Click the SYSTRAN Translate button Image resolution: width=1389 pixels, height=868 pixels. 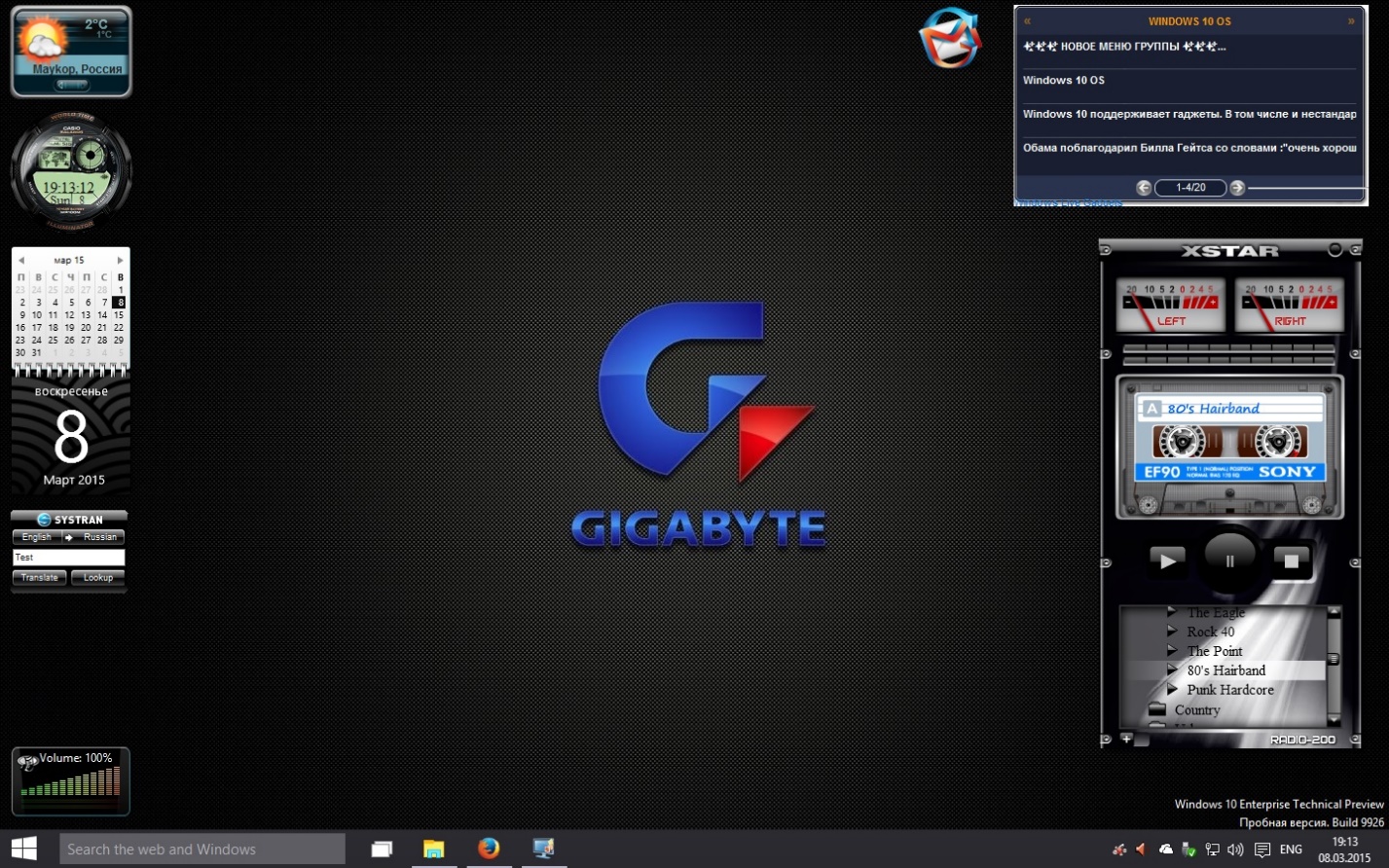pos(39,578)
